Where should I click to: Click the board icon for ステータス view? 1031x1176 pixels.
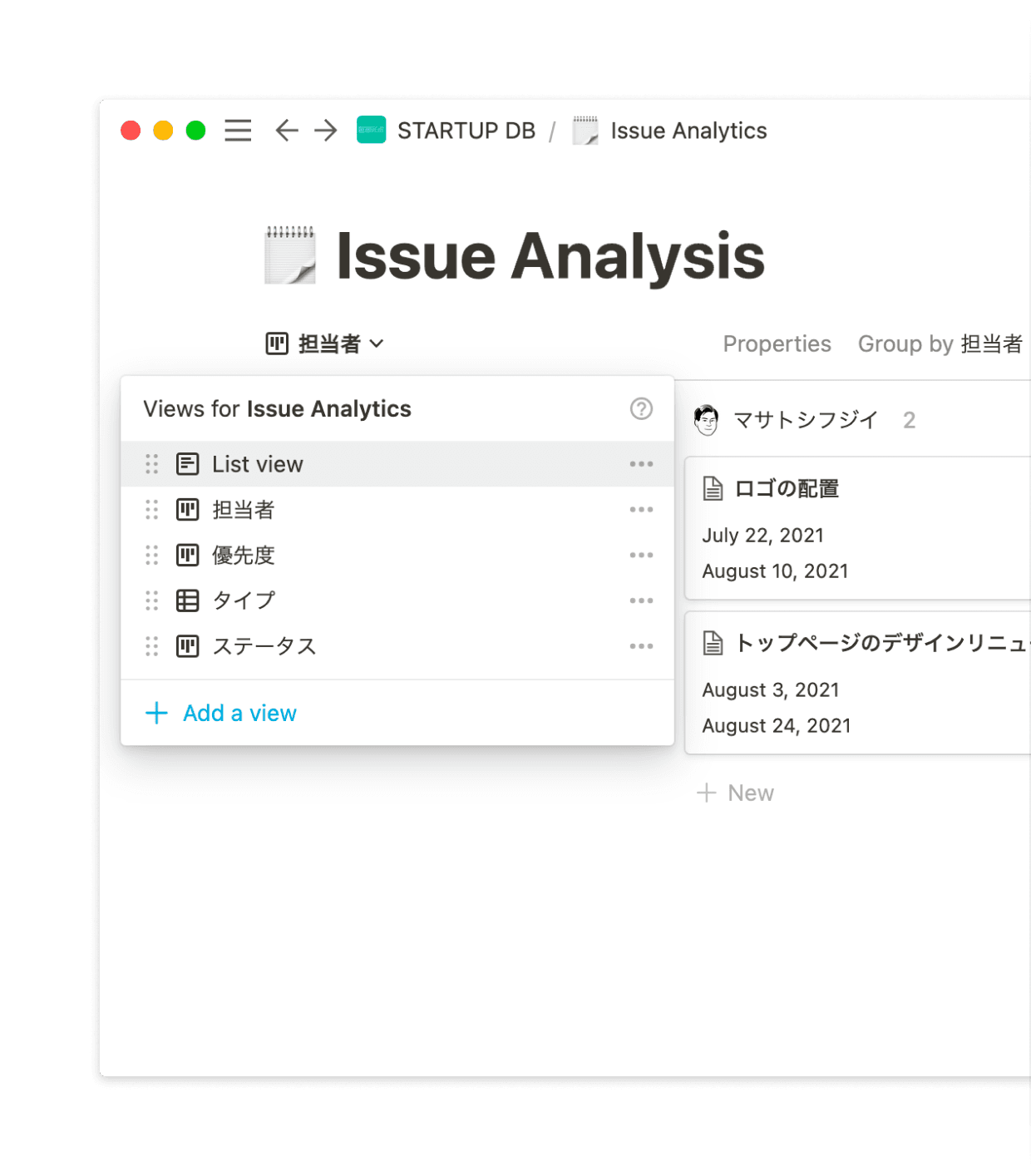click(x=188, y=646)
